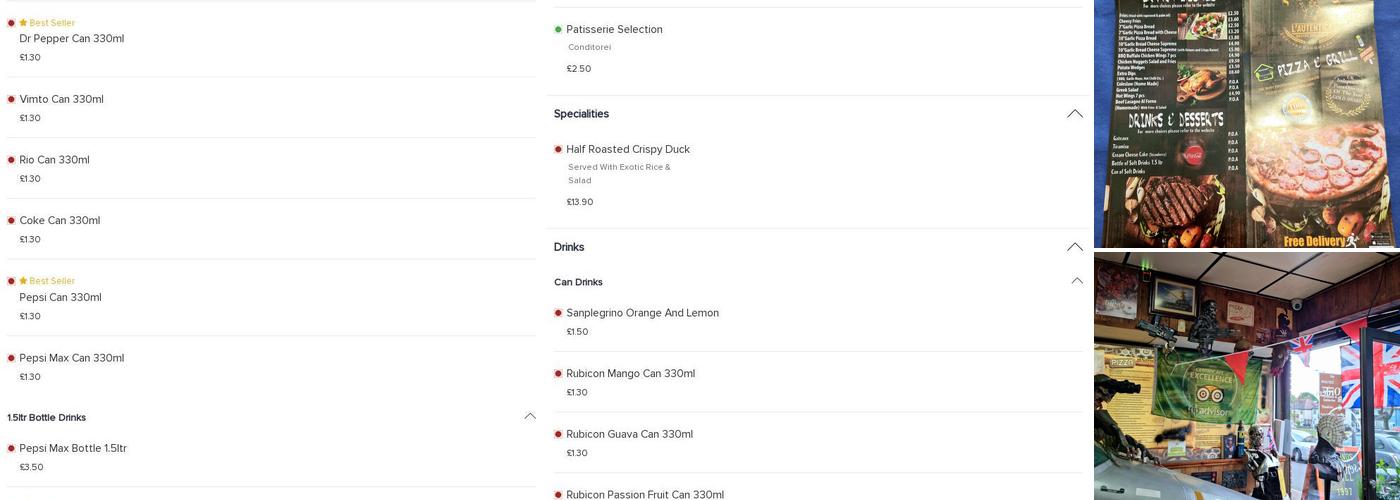
Task: Choose Dr Pepper Can 330ml
Action: (71, 39)
